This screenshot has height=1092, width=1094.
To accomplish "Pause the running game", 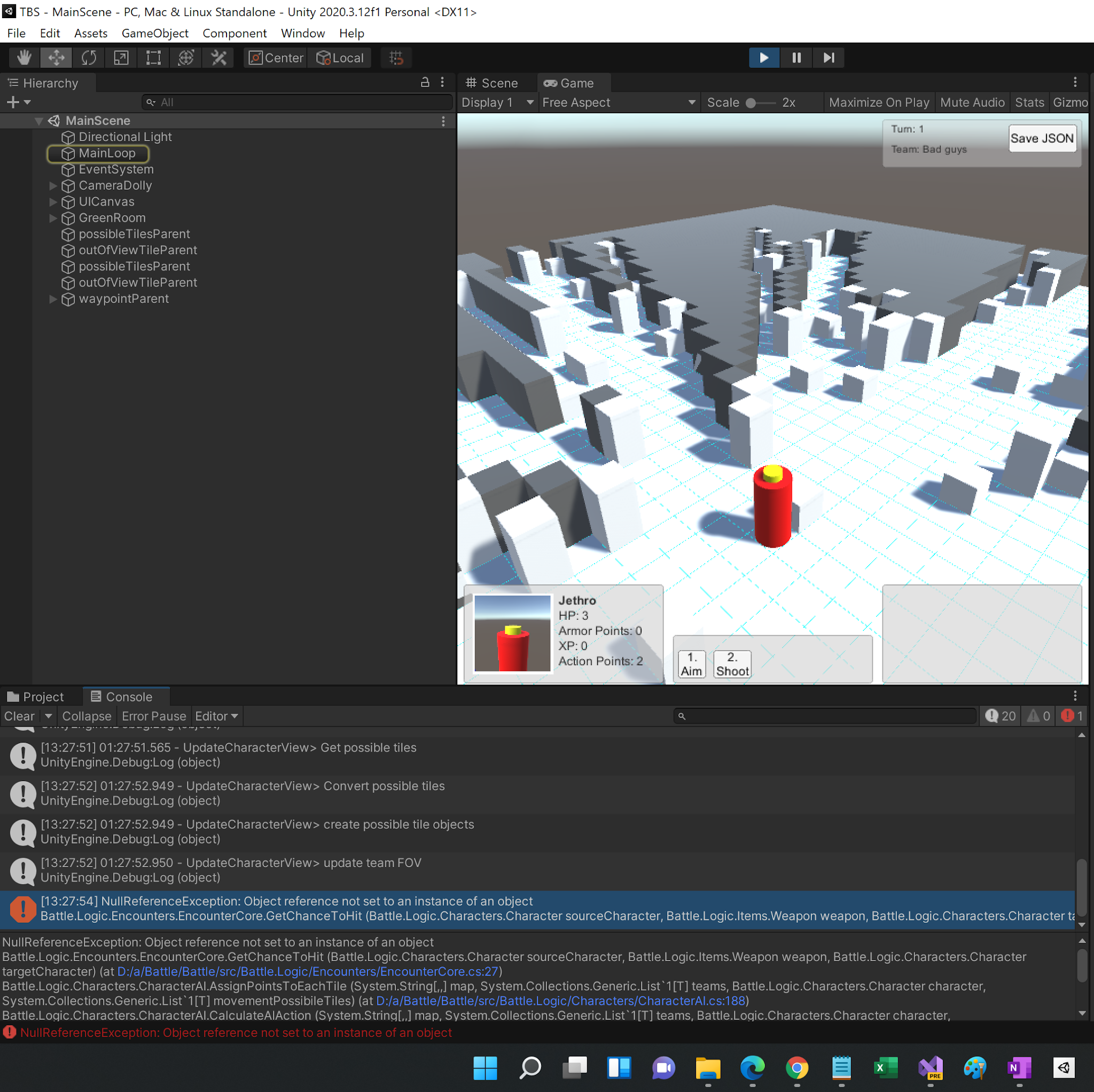I will pos(795,57).
